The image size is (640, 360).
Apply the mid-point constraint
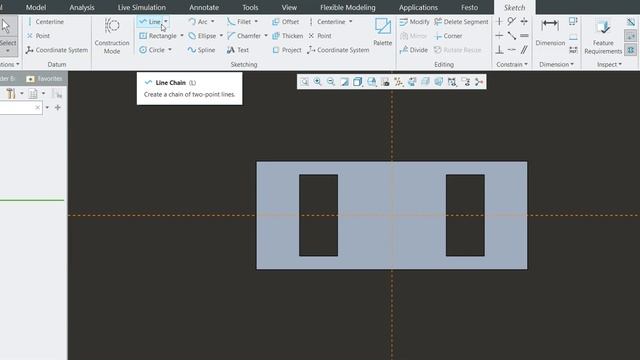(x=511, y=36)
